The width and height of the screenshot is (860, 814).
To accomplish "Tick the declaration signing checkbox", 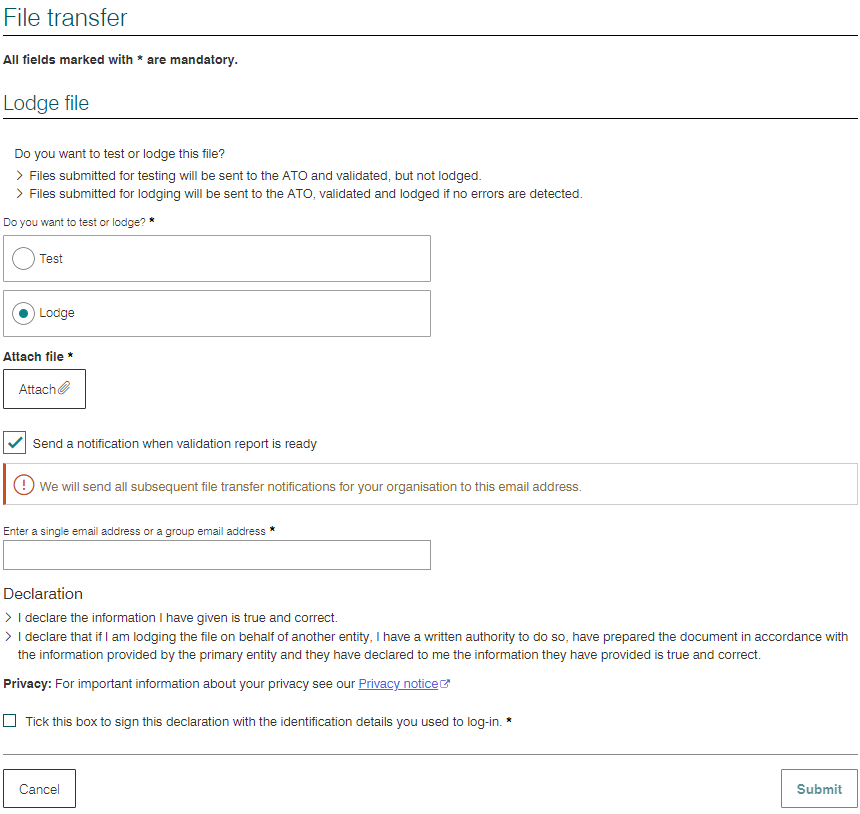I will pos(10,720).
